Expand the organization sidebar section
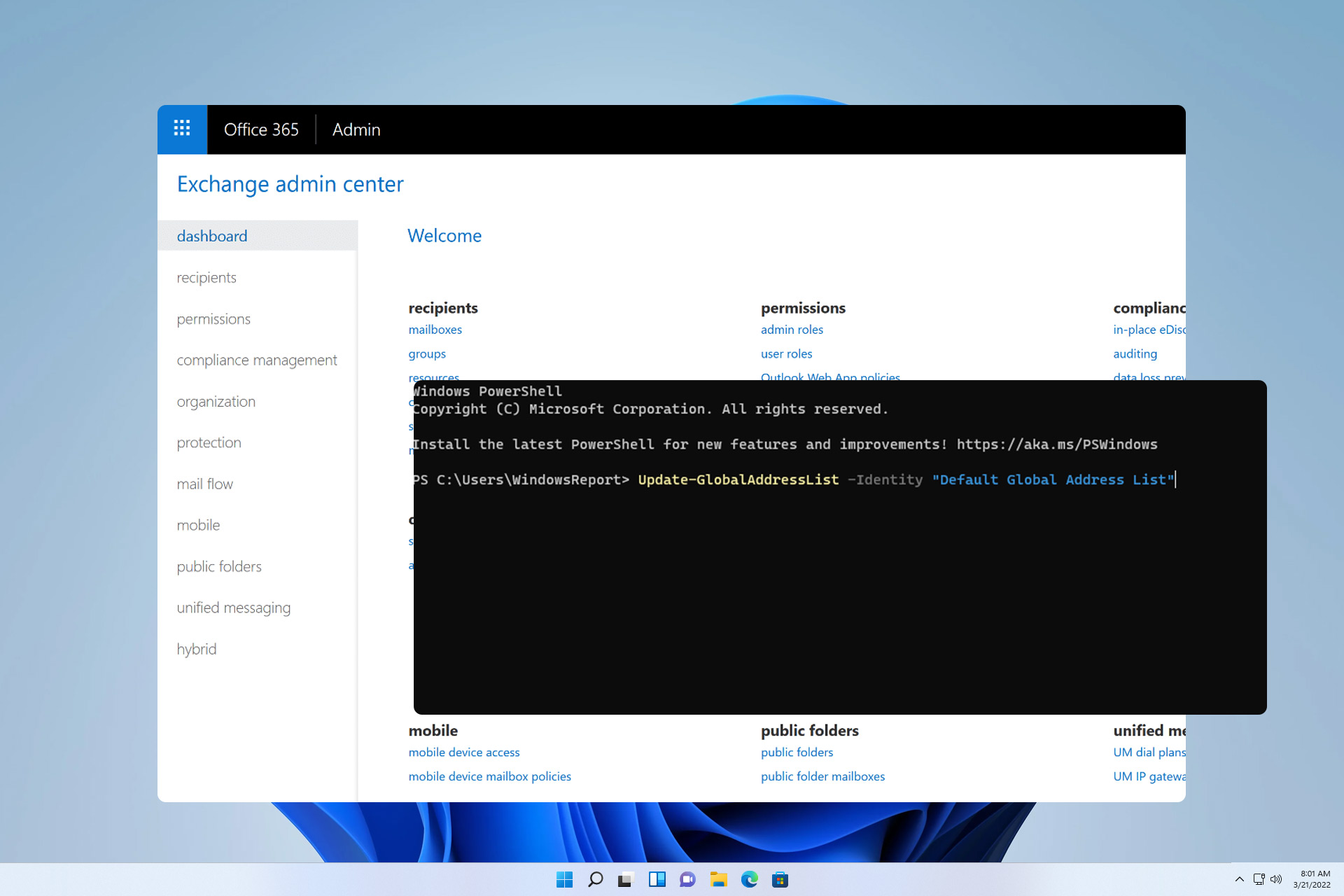1344x896 pixels. pos(217,401)
